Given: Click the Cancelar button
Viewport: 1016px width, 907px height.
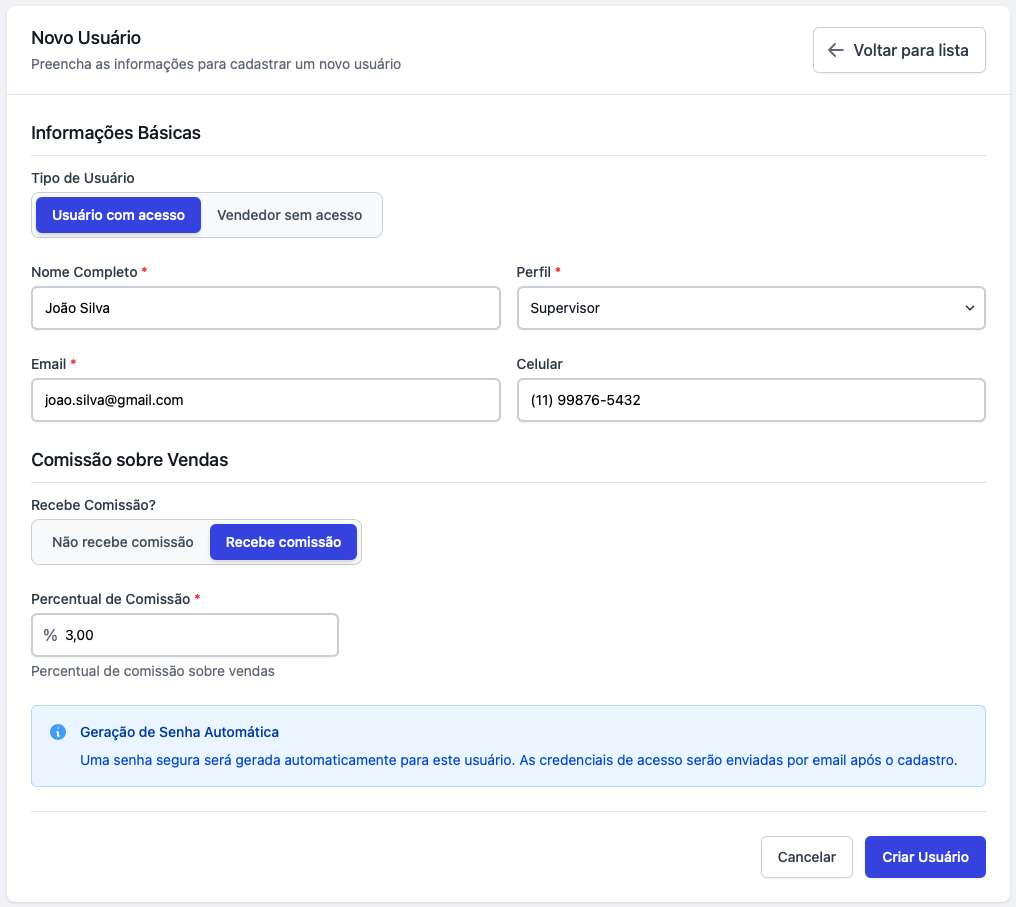Looking at the screenshot, I should click(x=806, y=857).
